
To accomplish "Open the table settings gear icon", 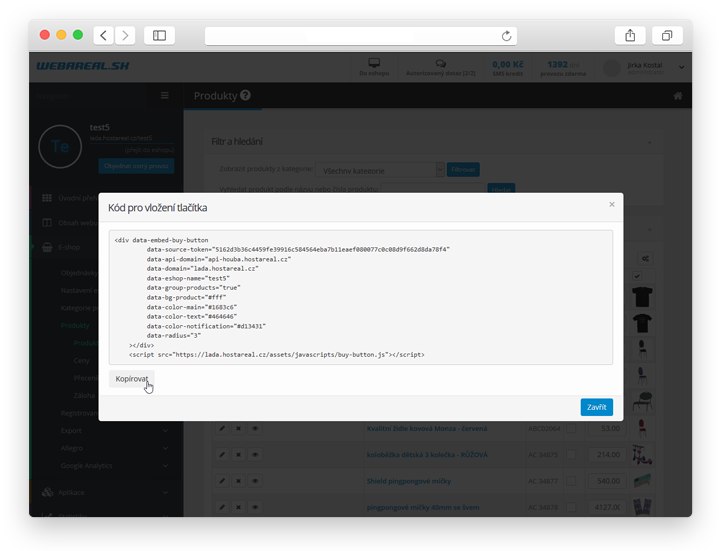I will point(645,259).
